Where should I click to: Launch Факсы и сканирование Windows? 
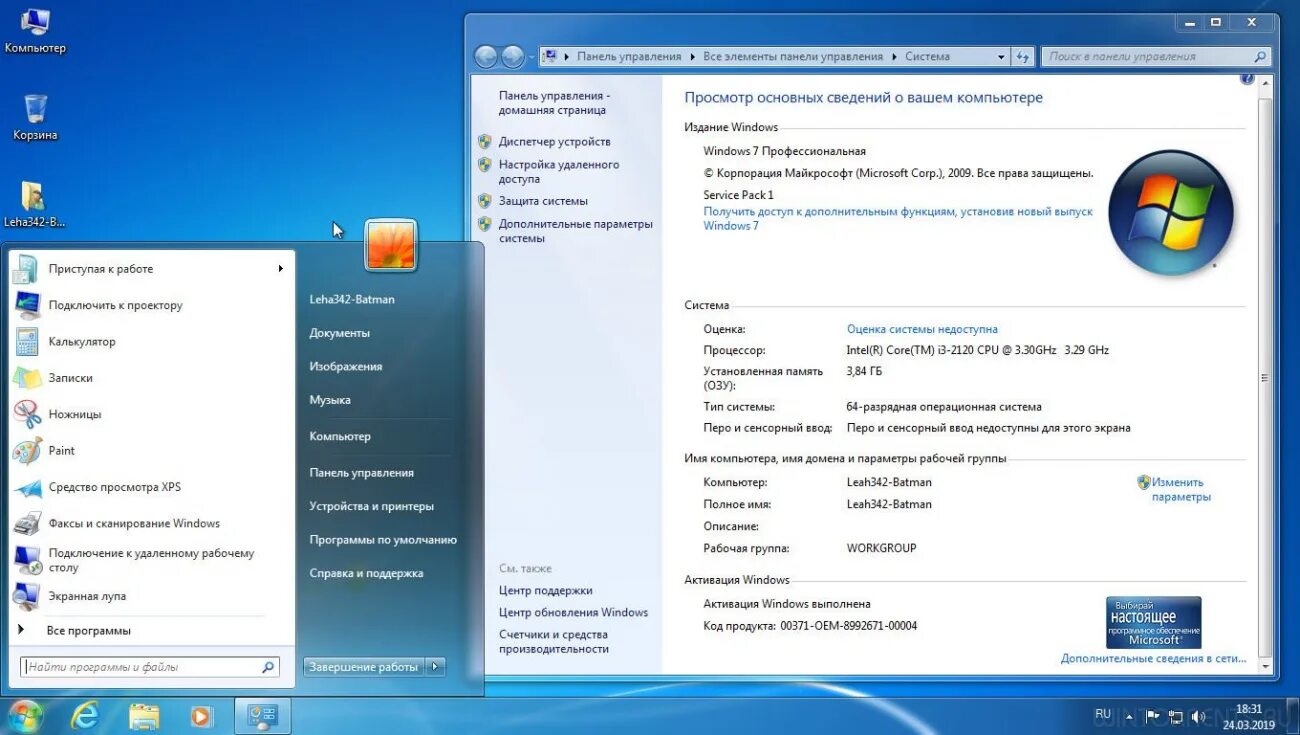click(x=152, y=523)
